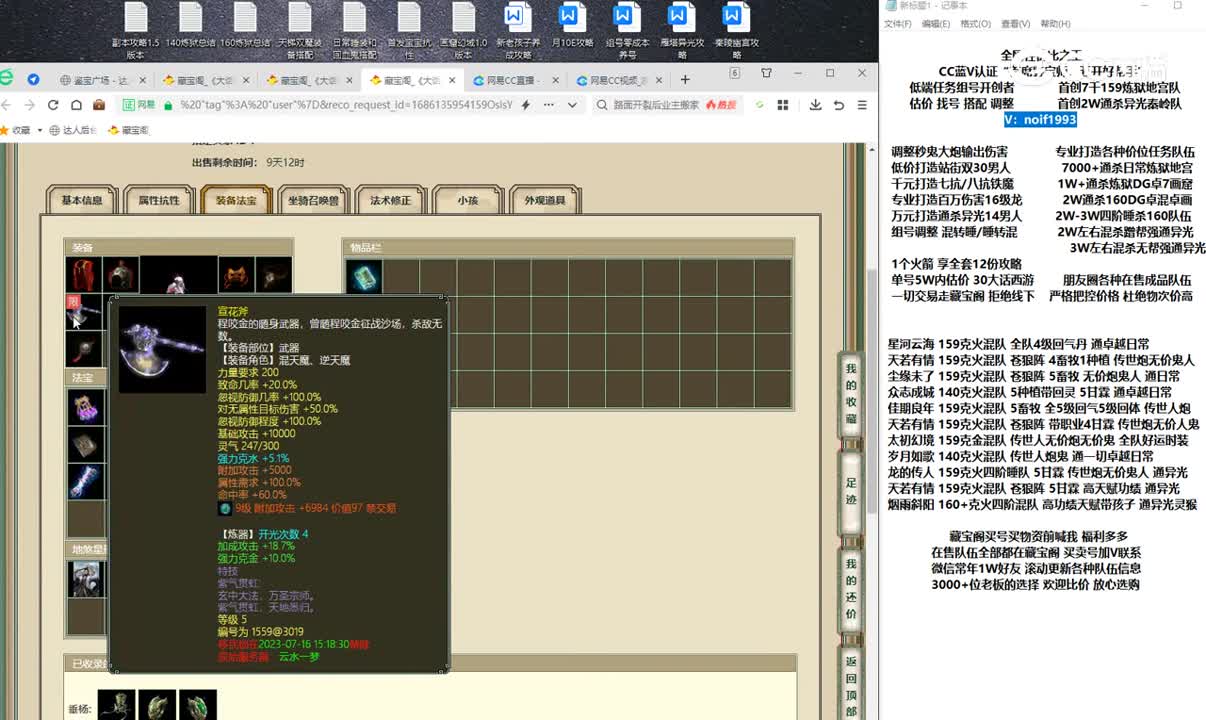The image size is (1206, 720).
Task: Select the 地煞星 character icon
Action: tap(85, 579)
